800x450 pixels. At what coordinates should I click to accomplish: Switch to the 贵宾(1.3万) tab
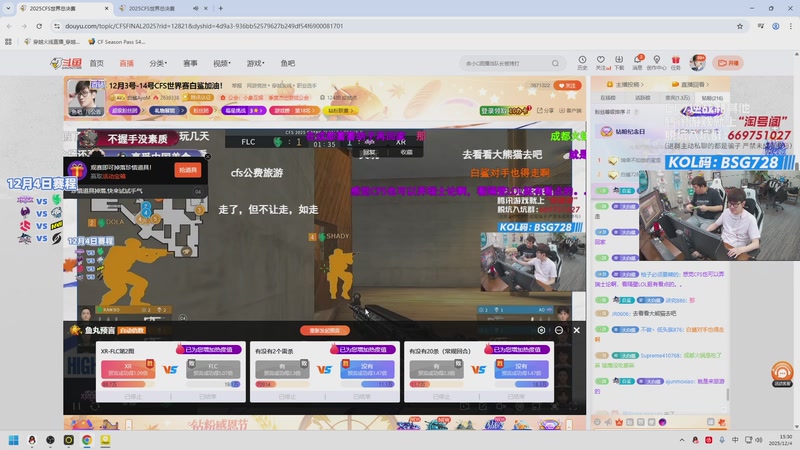tap(678, 97)
